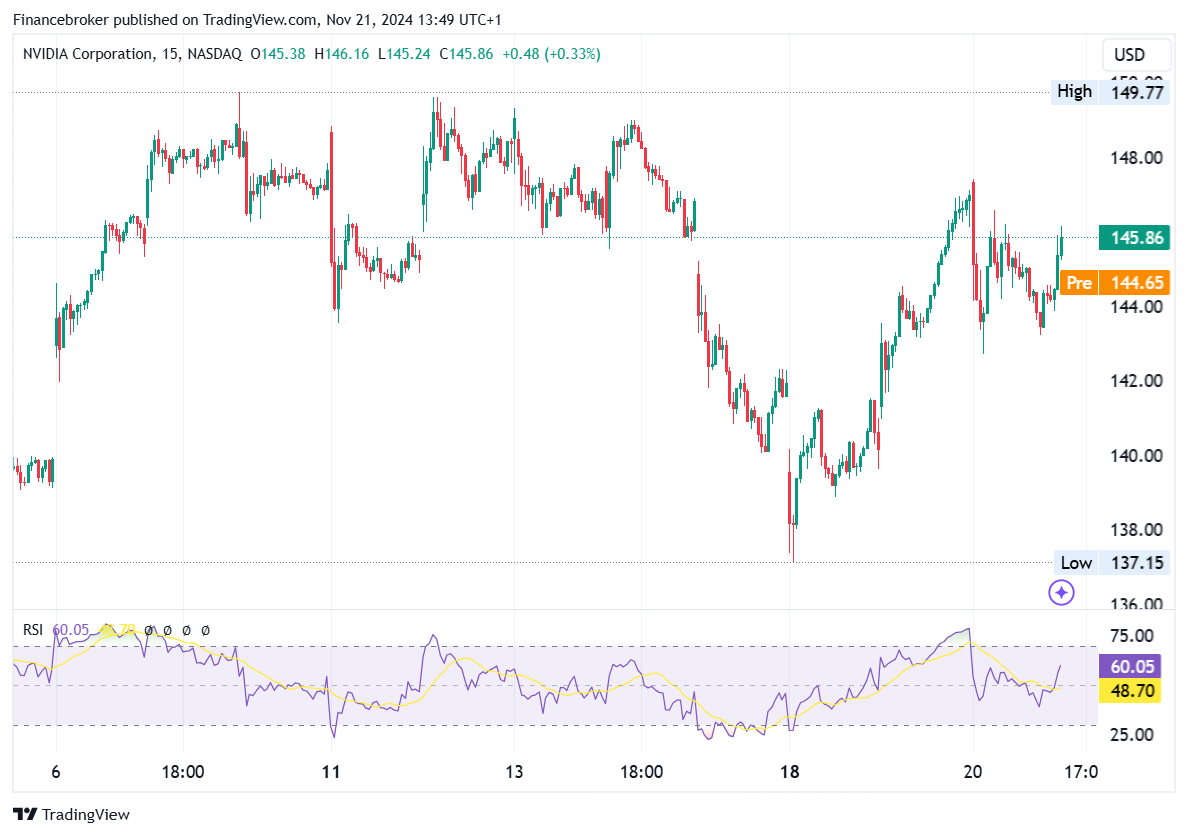Viewport: 1188px width, 836px height.
Task: Click the date 11 on time axis
Action: (x=331, y=772)
